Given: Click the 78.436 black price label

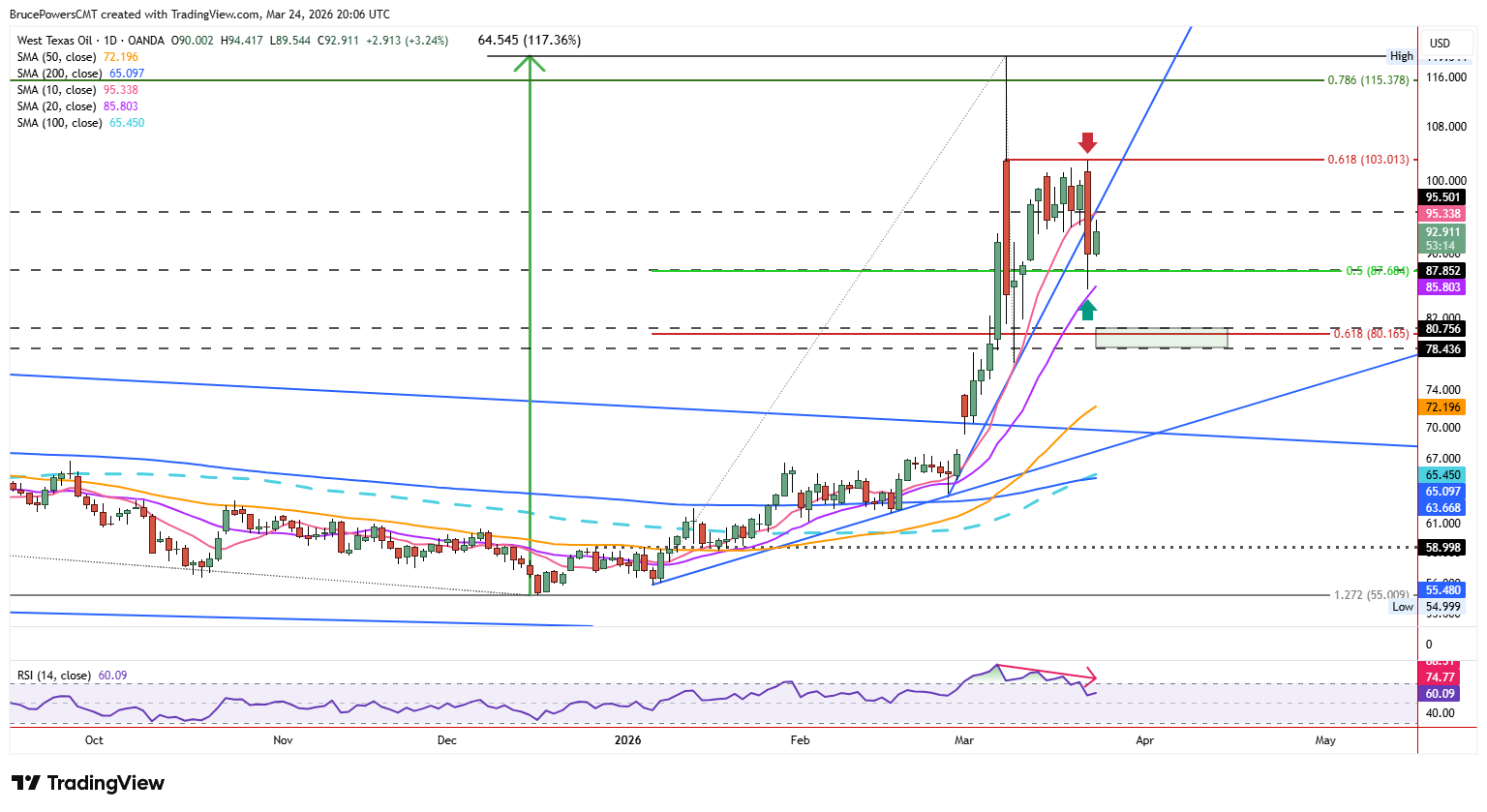Looking at the screenshot, I should (1442, 349).
